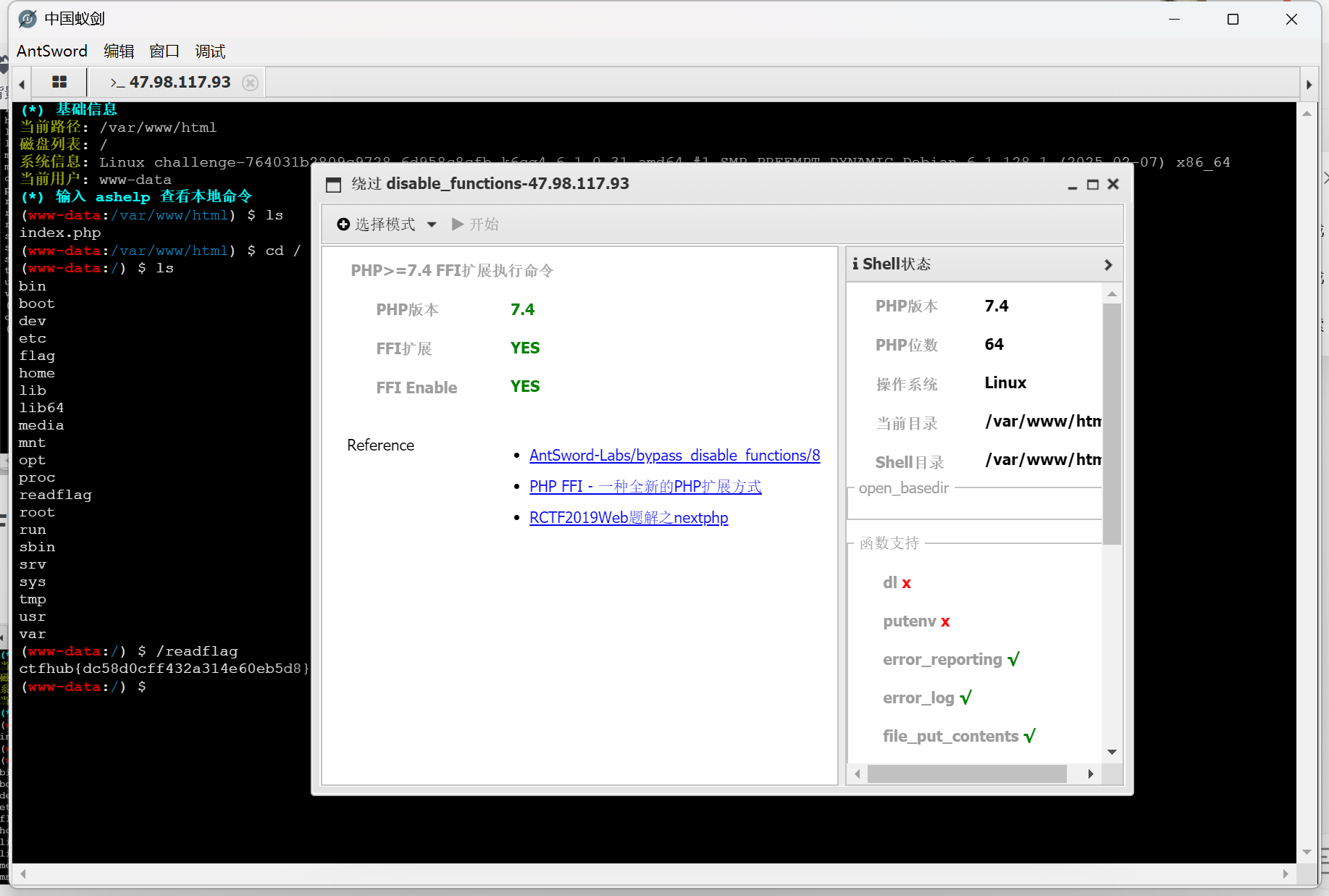The image size is (1329, 896).
Task: Click the FFI Enable YES value
Action: point(525,387)
